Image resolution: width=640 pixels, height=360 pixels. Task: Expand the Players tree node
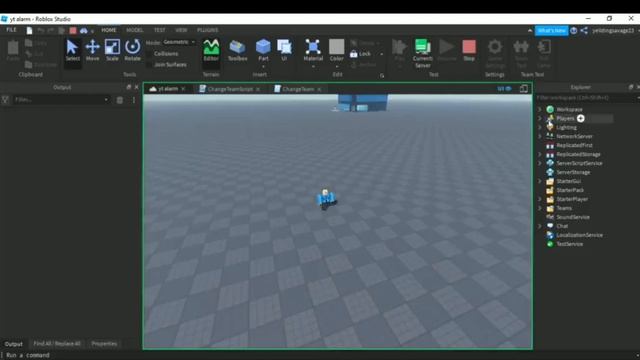click(540, 118)
